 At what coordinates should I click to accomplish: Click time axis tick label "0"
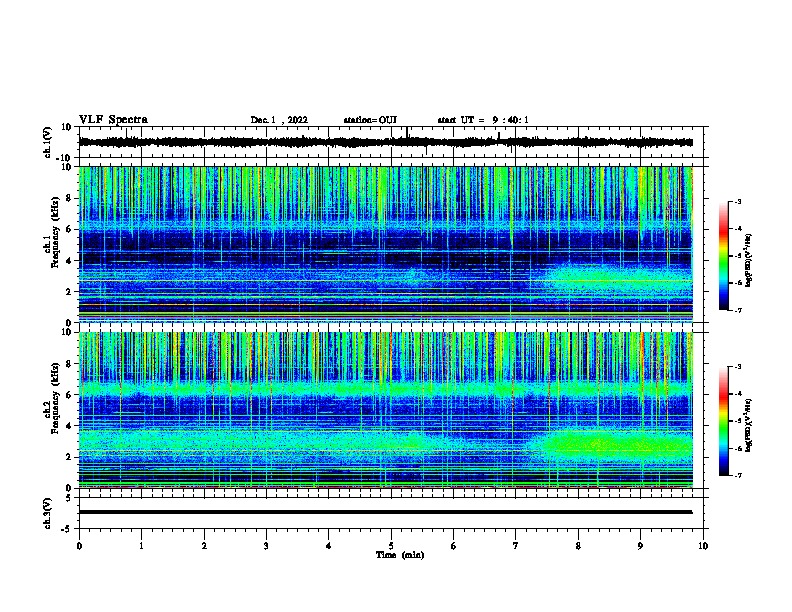(x=79, y=546)
